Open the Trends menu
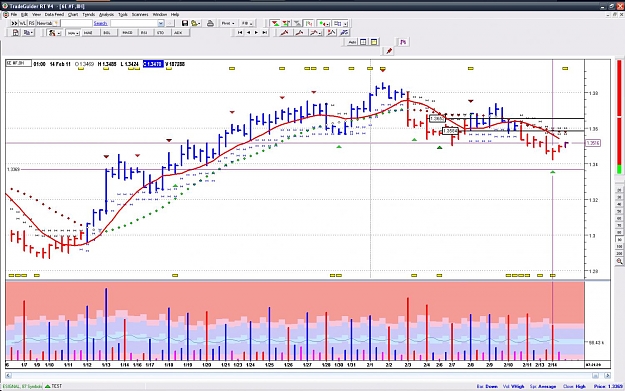 (88, 14)
